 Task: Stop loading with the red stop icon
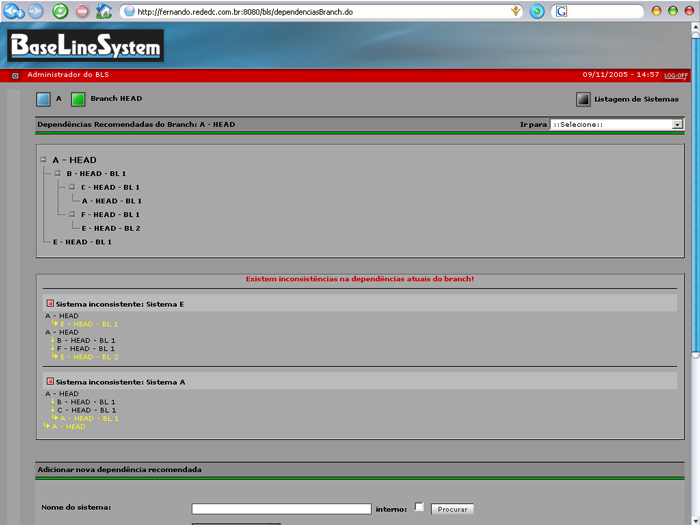[x=82, y=11]
